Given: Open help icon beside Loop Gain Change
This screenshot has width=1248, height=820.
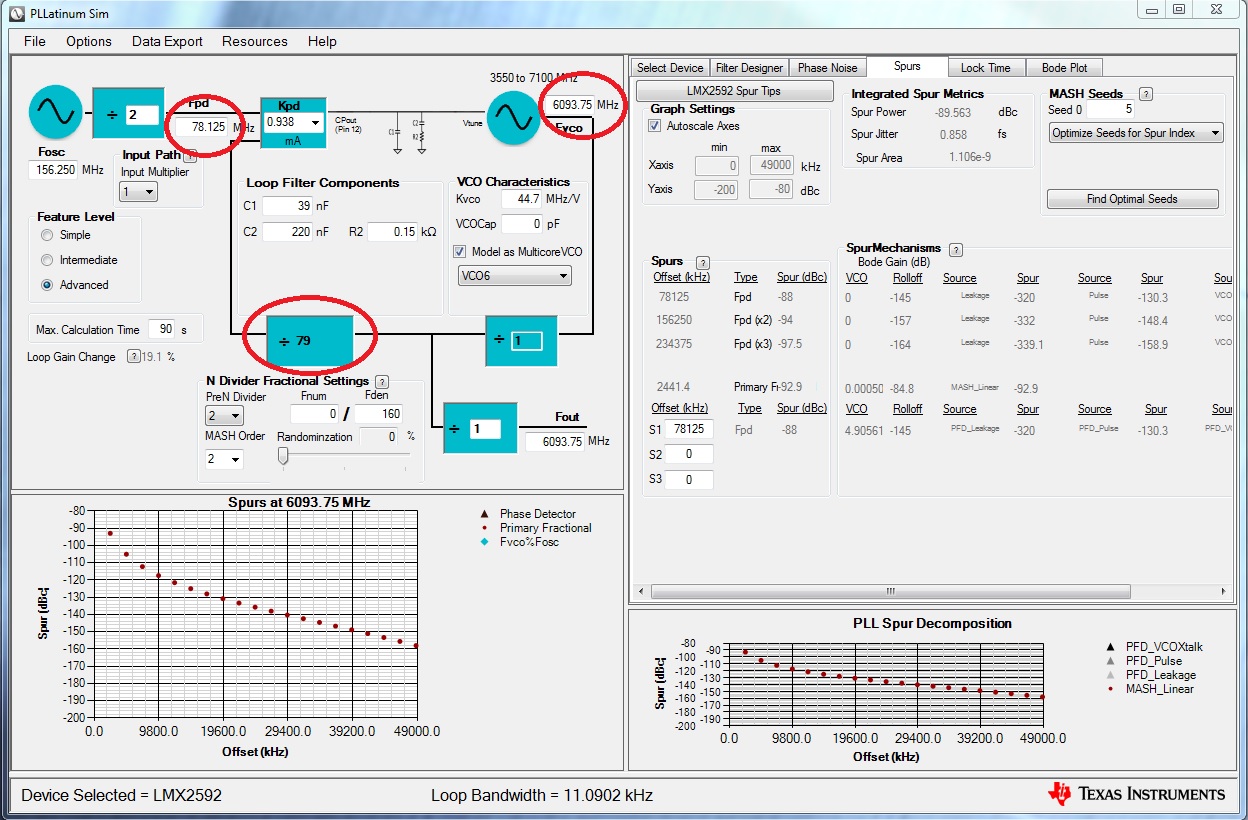Looking at the screenshot, I should pyautogui.click(x=133, y=356).
